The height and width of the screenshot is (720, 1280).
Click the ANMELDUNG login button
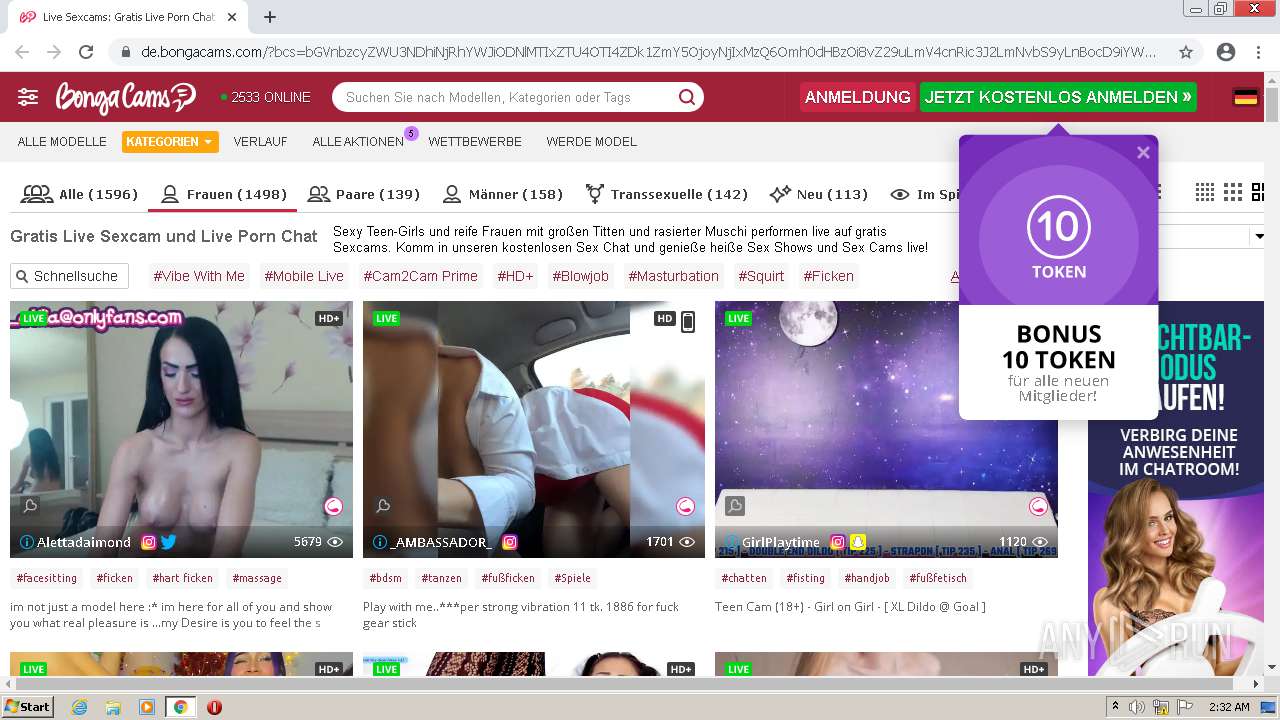(x=857, y=97)
